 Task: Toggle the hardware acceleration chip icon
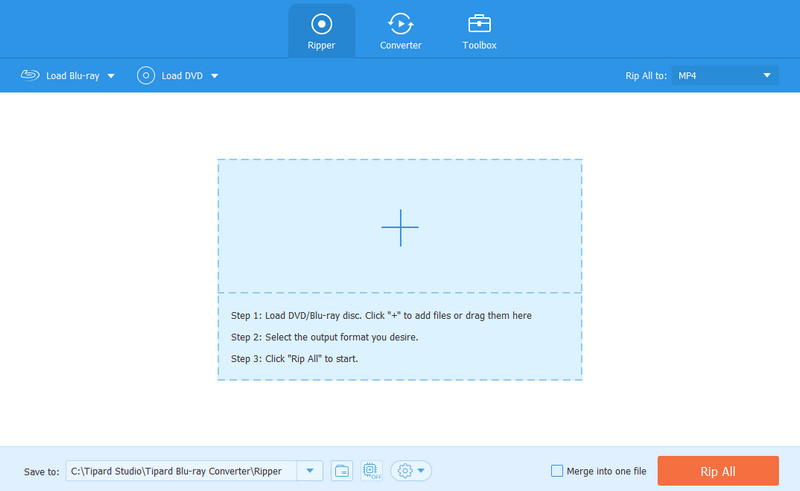(x=371, y=471)
